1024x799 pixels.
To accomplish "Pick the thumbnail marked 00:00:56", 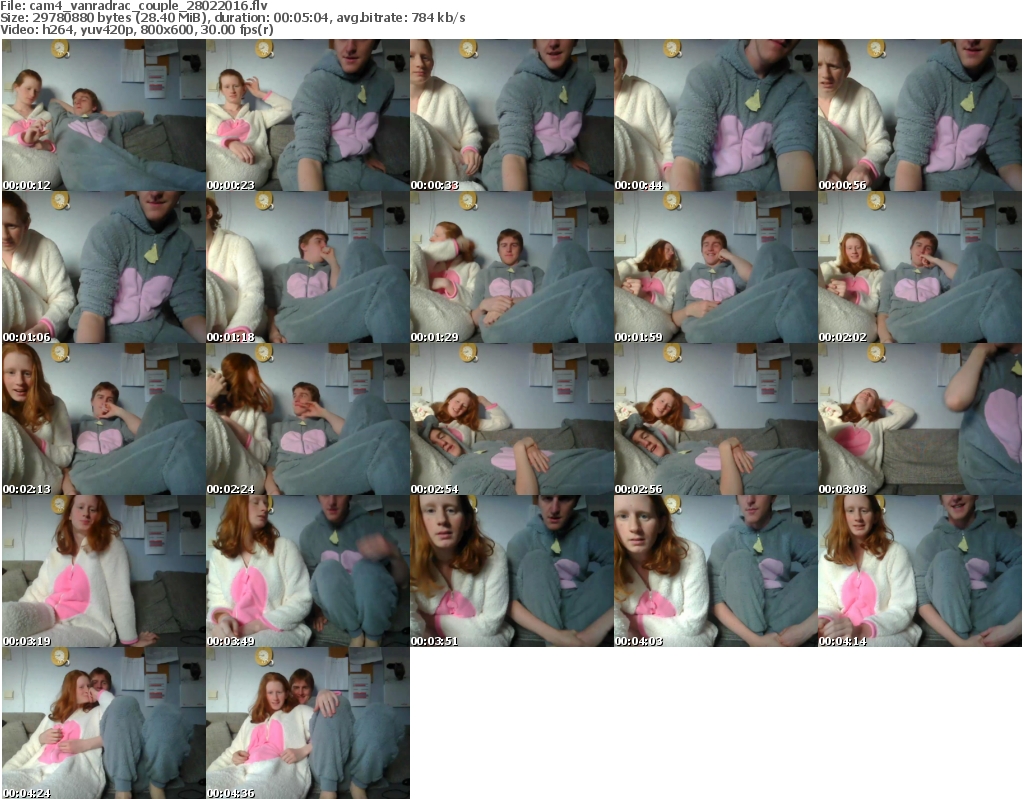I will coord(920,115).
